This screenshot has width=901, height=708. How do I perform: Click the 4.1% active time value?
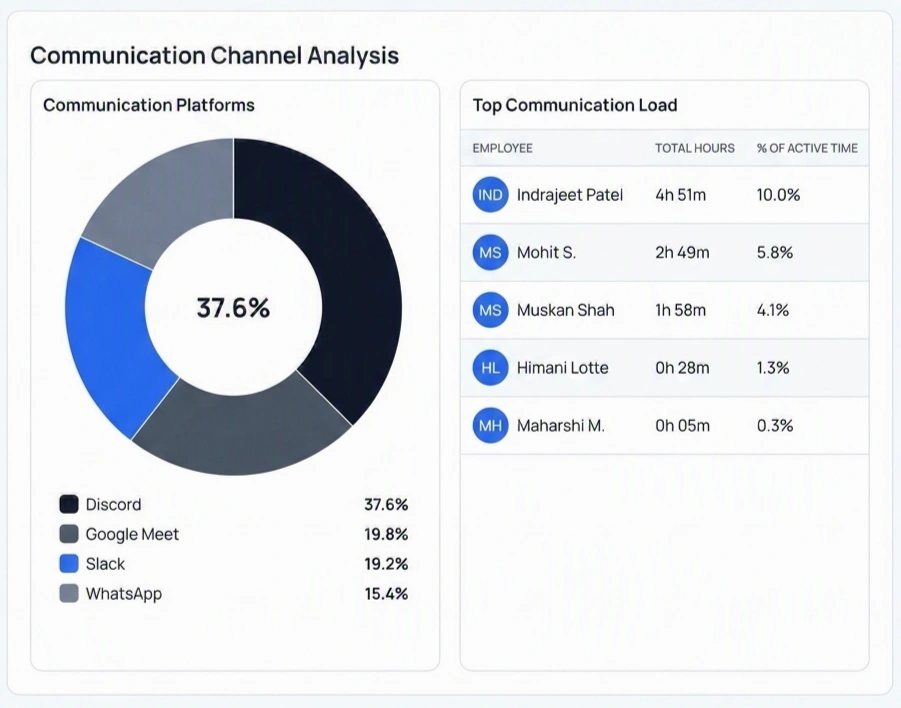773,310
